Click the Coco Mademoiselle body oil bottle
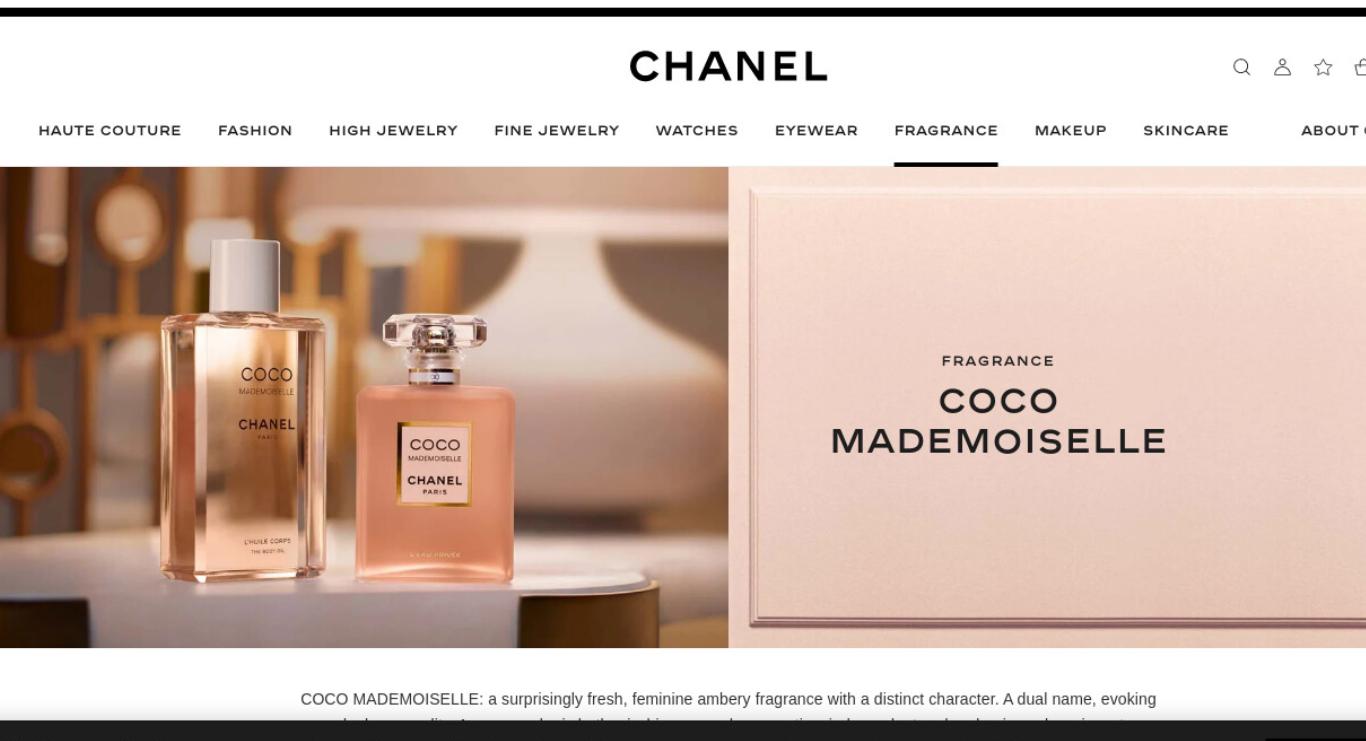The image size is (1366, 741). [244, 410]
